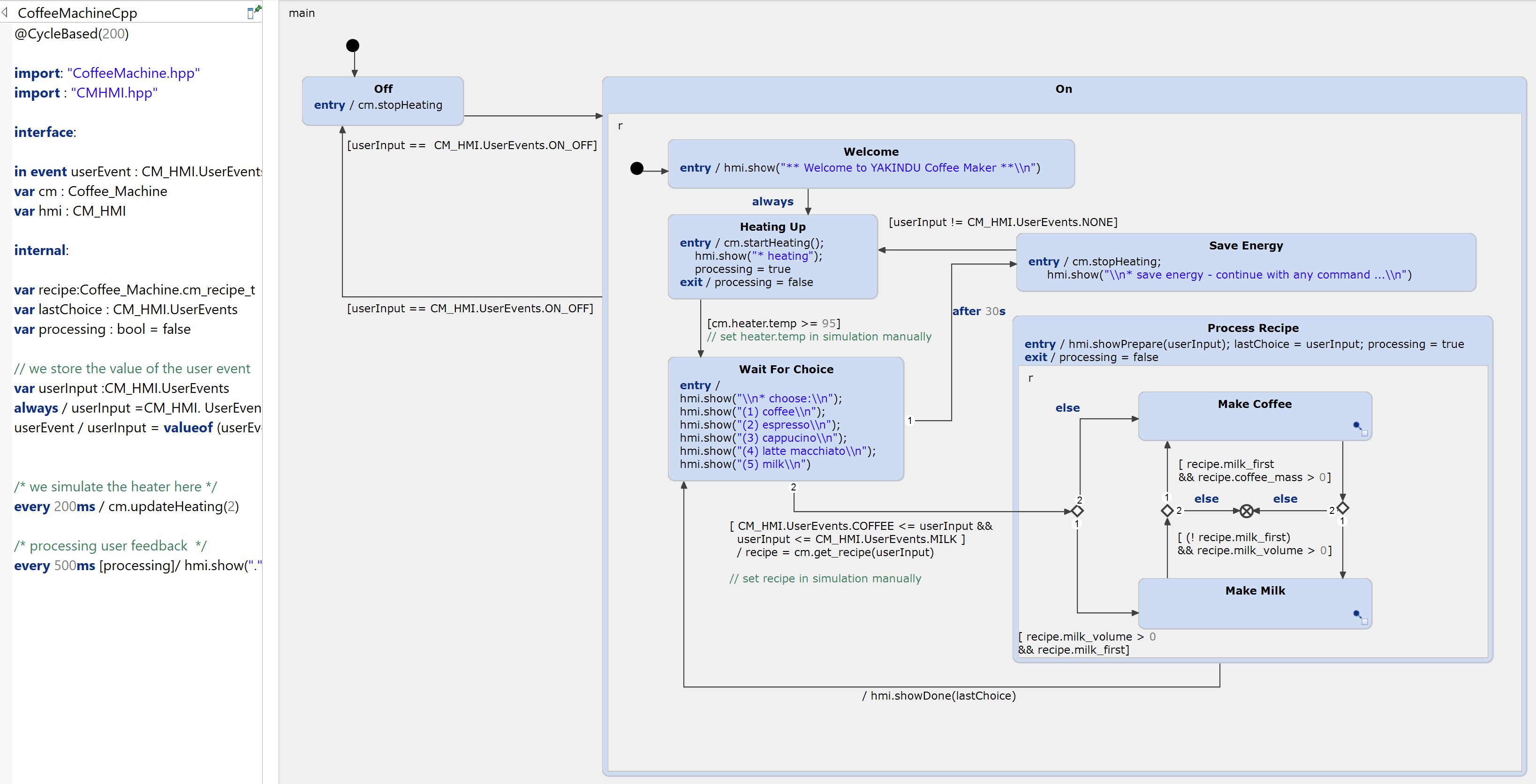Select the exit point circled-X node
Image resolution: width=1536 pixels, height=784 pixels.
pyautogui.click(x=1246, y=511)
